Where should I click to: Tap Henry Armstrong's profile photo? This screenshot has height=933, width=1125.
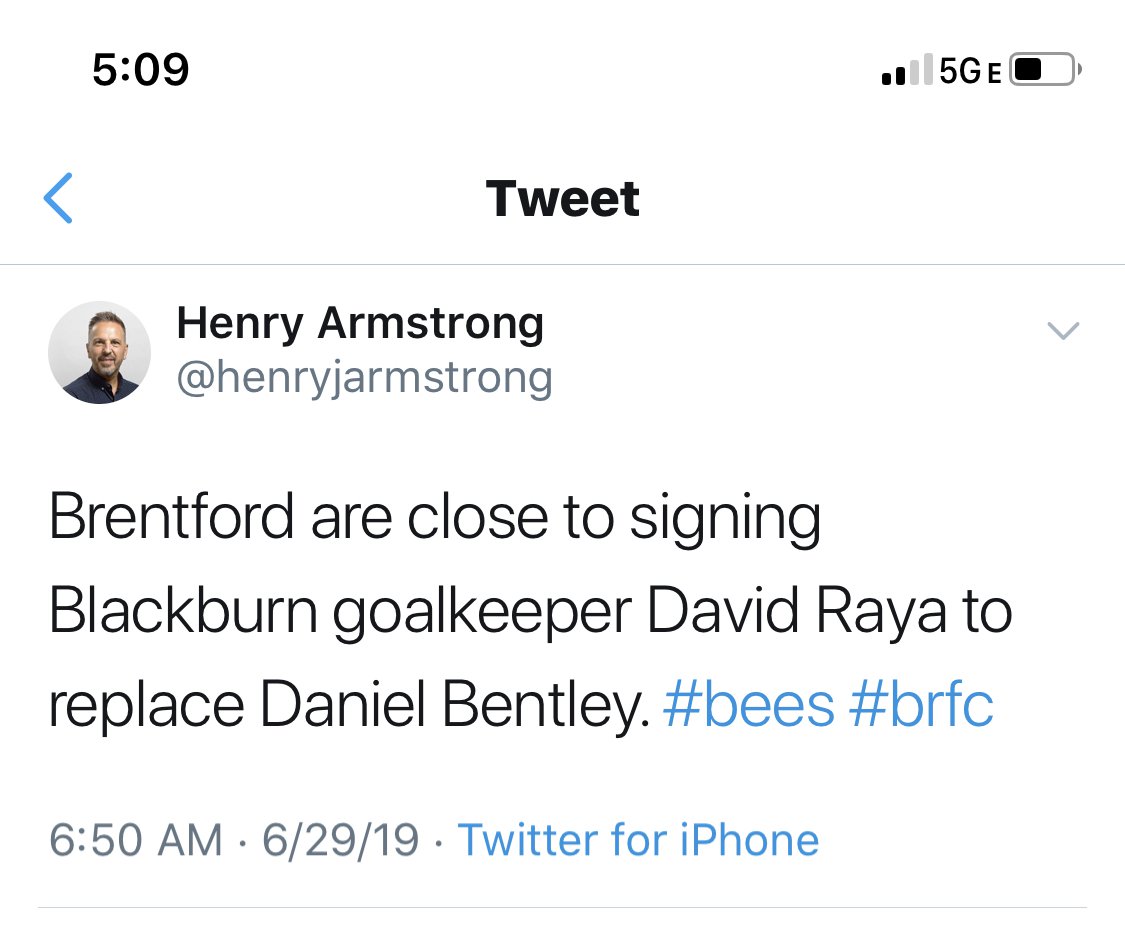pos(100,353)
